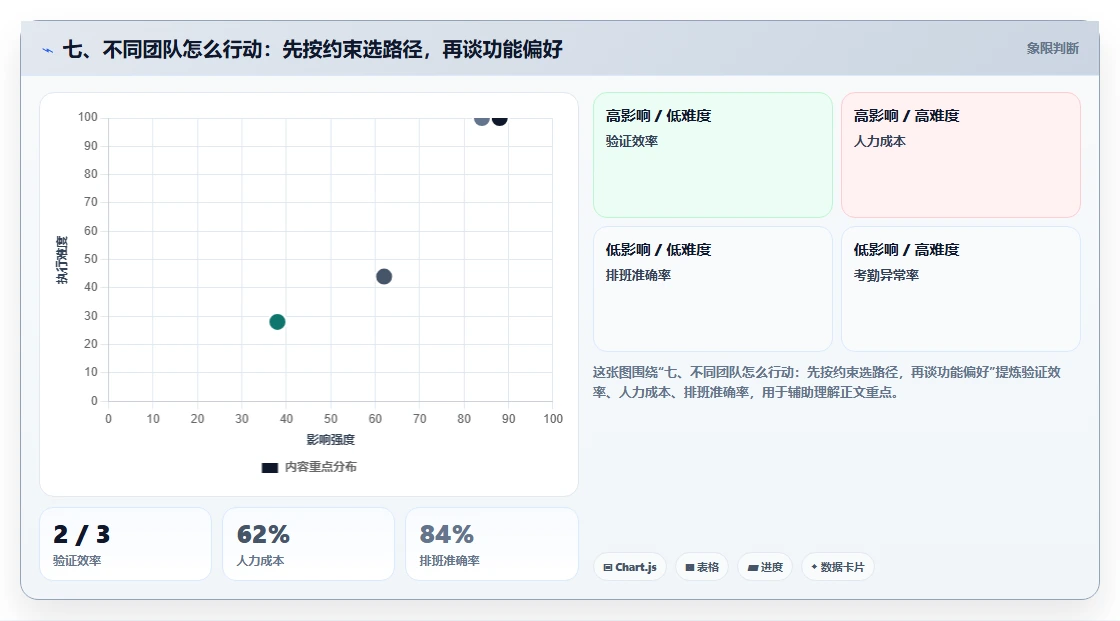
Task: Click the chart description paragraph
Action: click(x=827, y=382)
